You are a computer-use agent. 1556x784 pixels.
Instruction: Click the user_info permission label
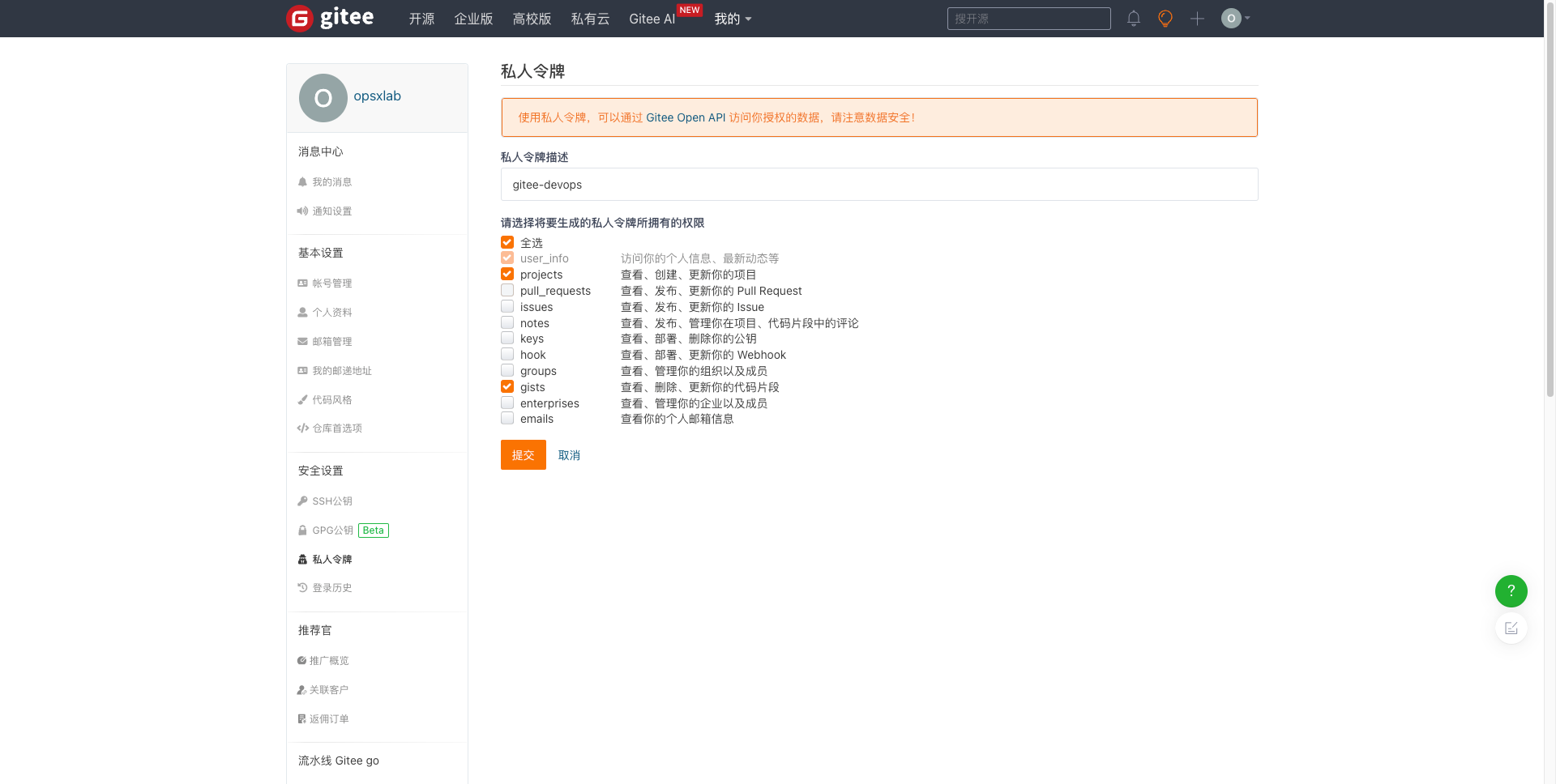click(545, 258)
